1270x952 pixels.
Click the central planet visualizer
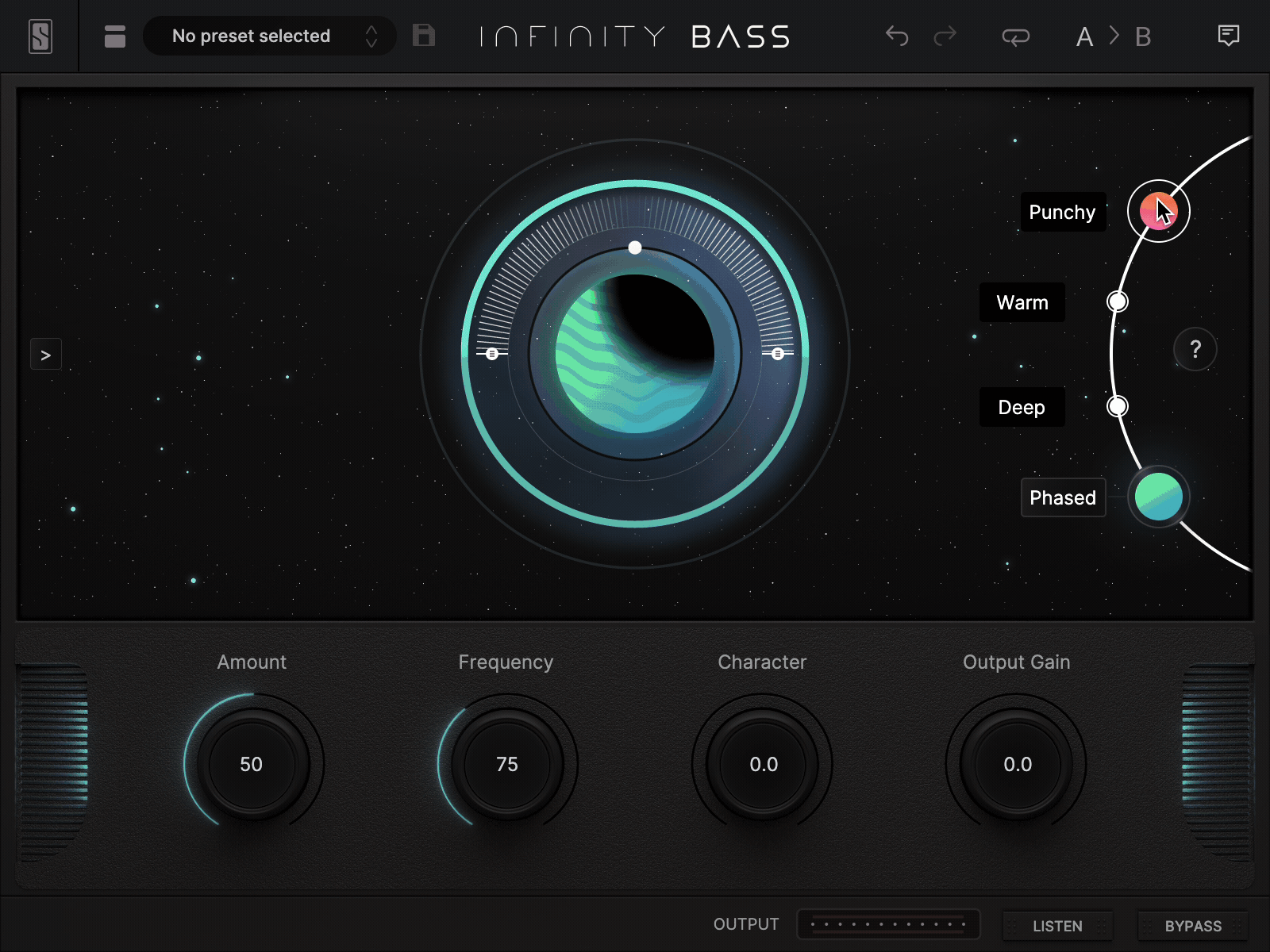coord(635,354)
